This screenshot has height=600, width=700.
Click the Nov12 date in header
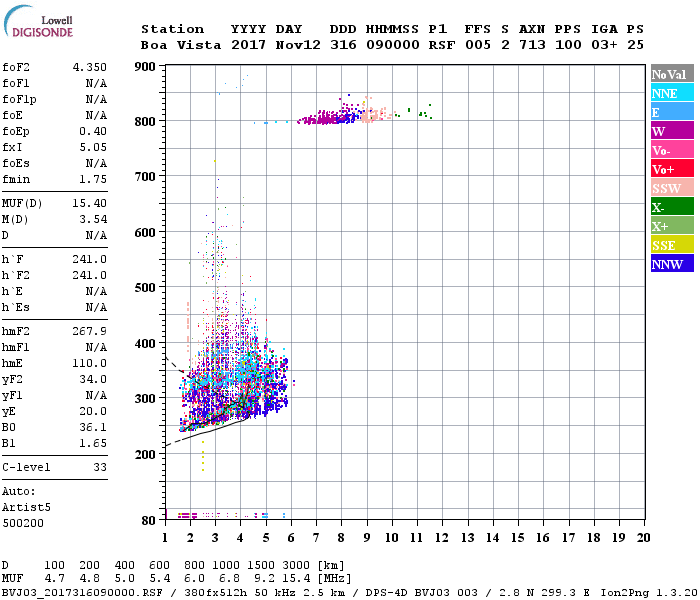298,45
